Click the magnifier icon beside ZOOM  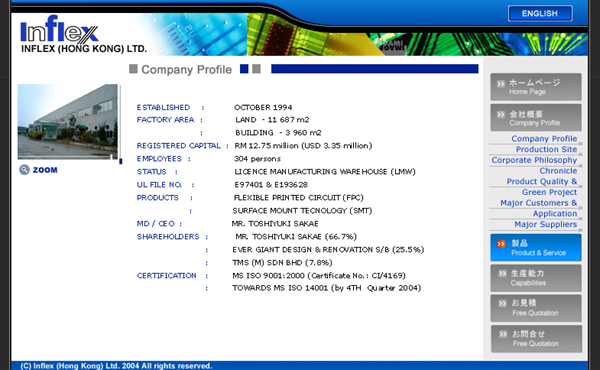(24, 170)
